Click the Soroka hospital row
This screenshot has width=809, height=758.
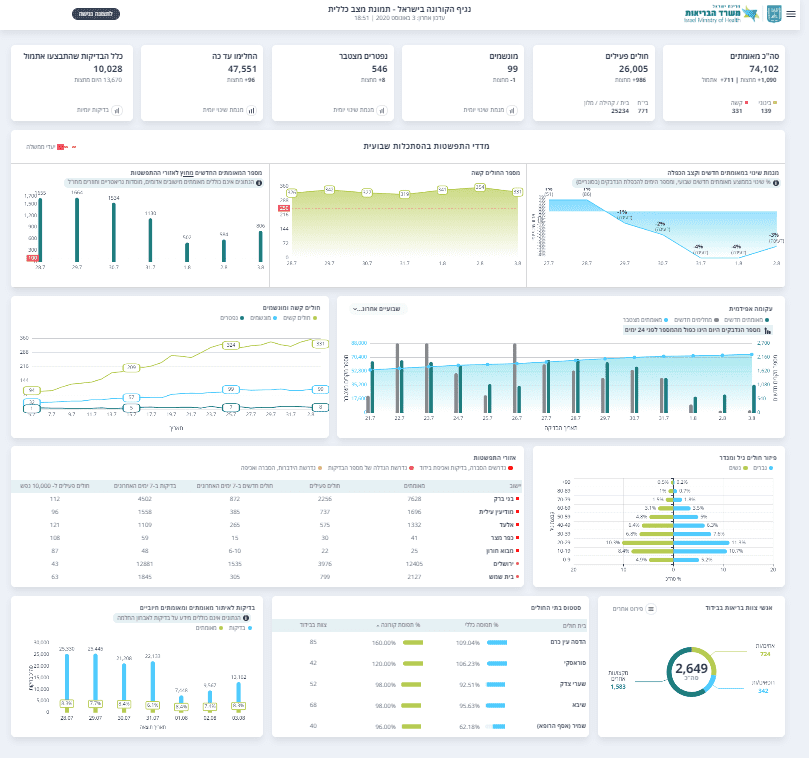tap(430, 663)
